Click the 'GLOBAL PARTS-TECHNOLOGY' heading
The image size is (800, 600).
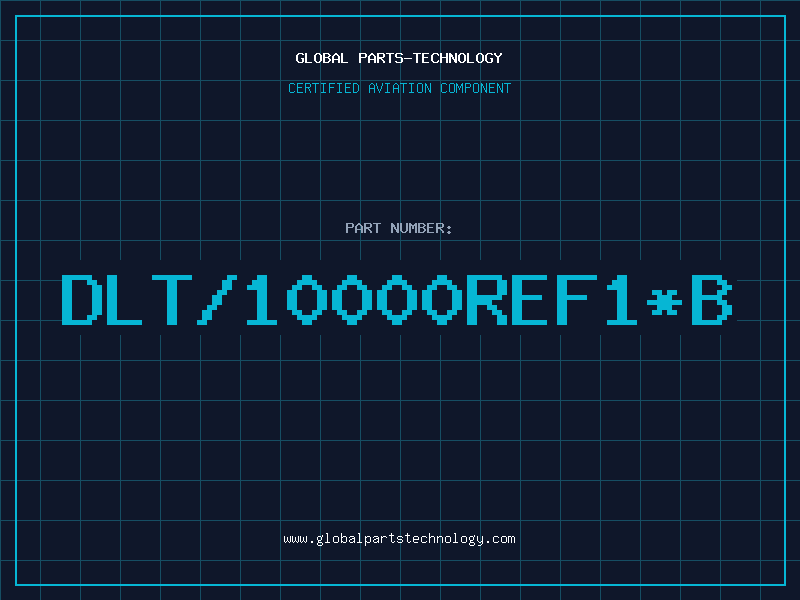coord(399,58)
